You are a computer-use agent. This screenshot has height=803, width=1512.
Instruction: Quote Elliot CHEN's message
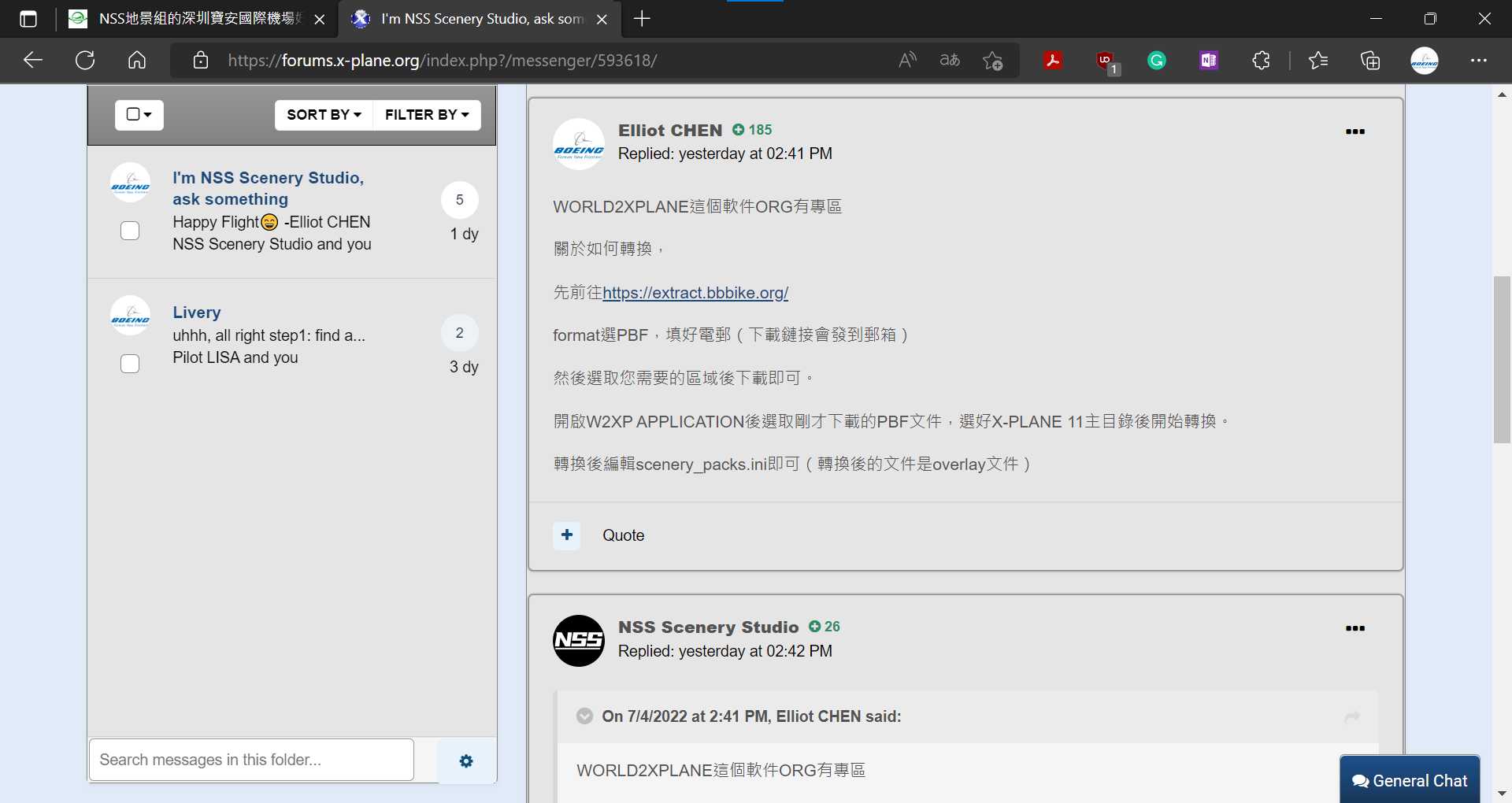[624, 535]
